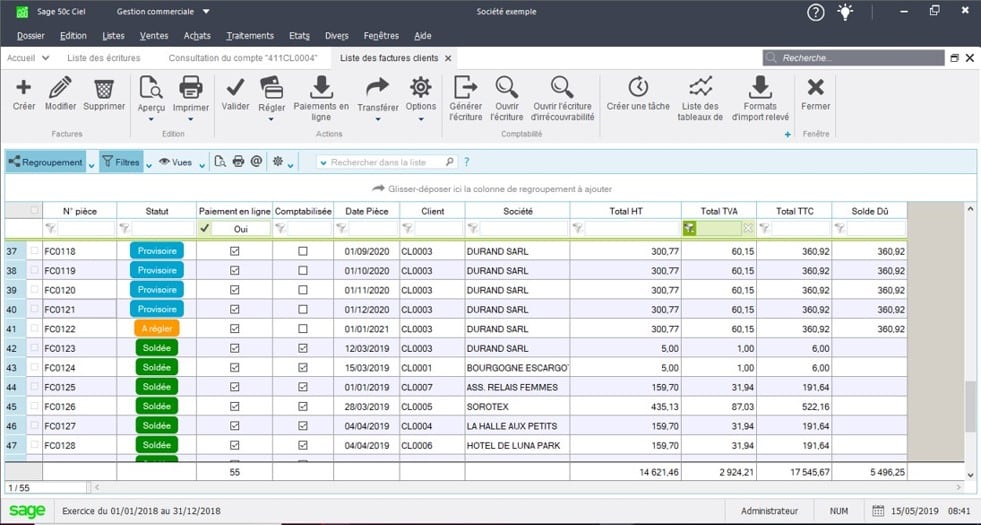Viewport: 981px width, 525px height.
Task: Expand the Imprimer dropdown arrow
Action: click(x=191, y=120)
